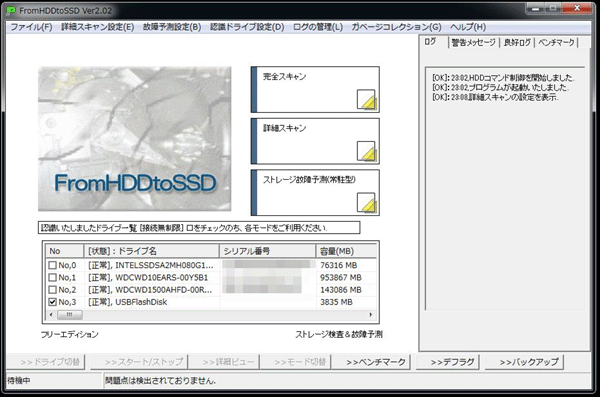Viewport: 600px width, 397px height.
Task: Open the ファイル(F) menu
Action: click(x=31, y=27)
